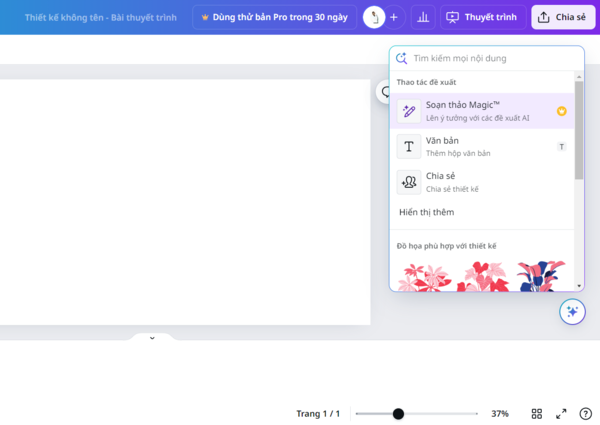Collapse page panel with the chevron handle
This screenshot has width=600, height=425.
(152, 337)
